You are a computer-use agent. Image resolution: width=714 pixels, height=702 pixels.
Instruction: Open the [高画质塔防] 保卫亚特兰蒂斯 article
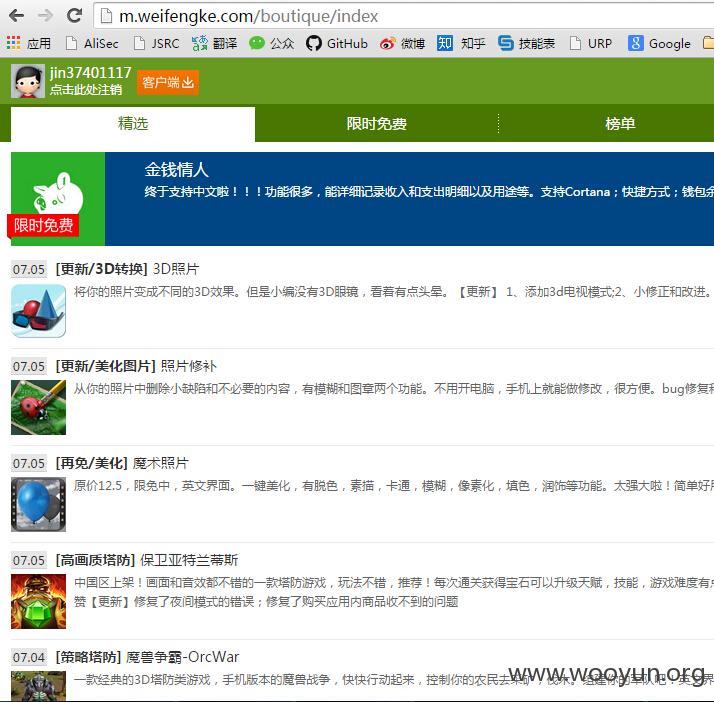147,560
